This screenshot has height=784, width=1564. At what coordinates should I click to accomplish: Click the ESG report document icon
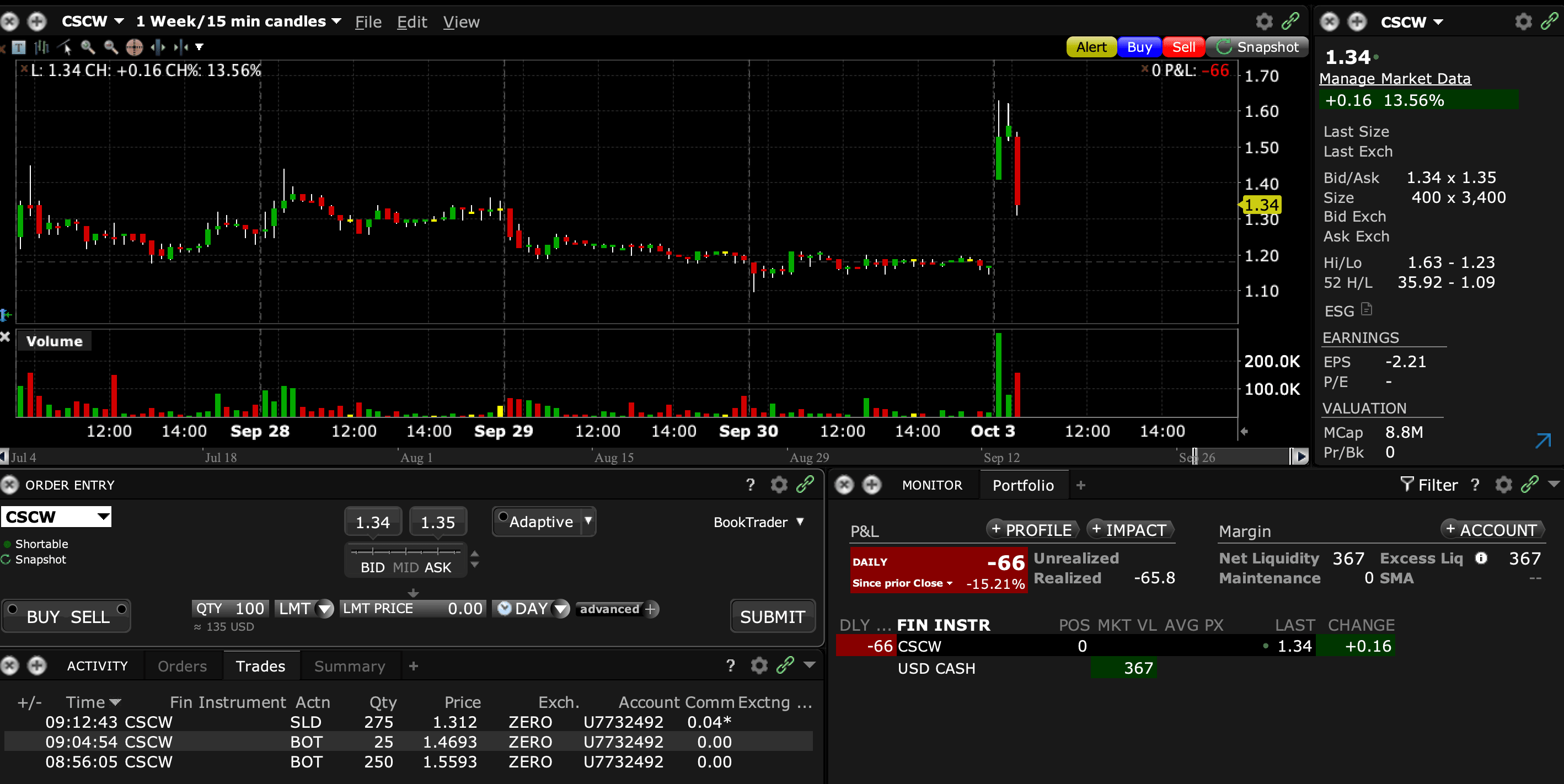pos(1367,309)
